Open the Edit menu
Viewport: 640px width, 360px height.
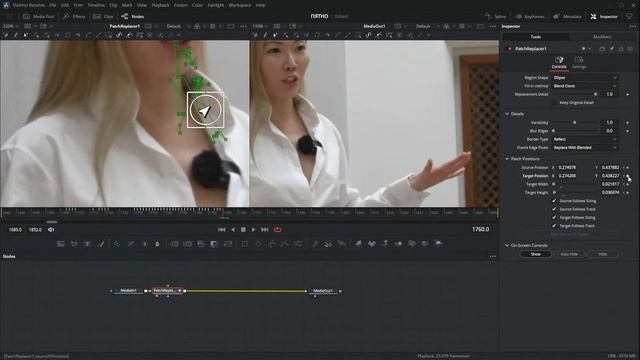pyautogui.click(x=65, y=5)
